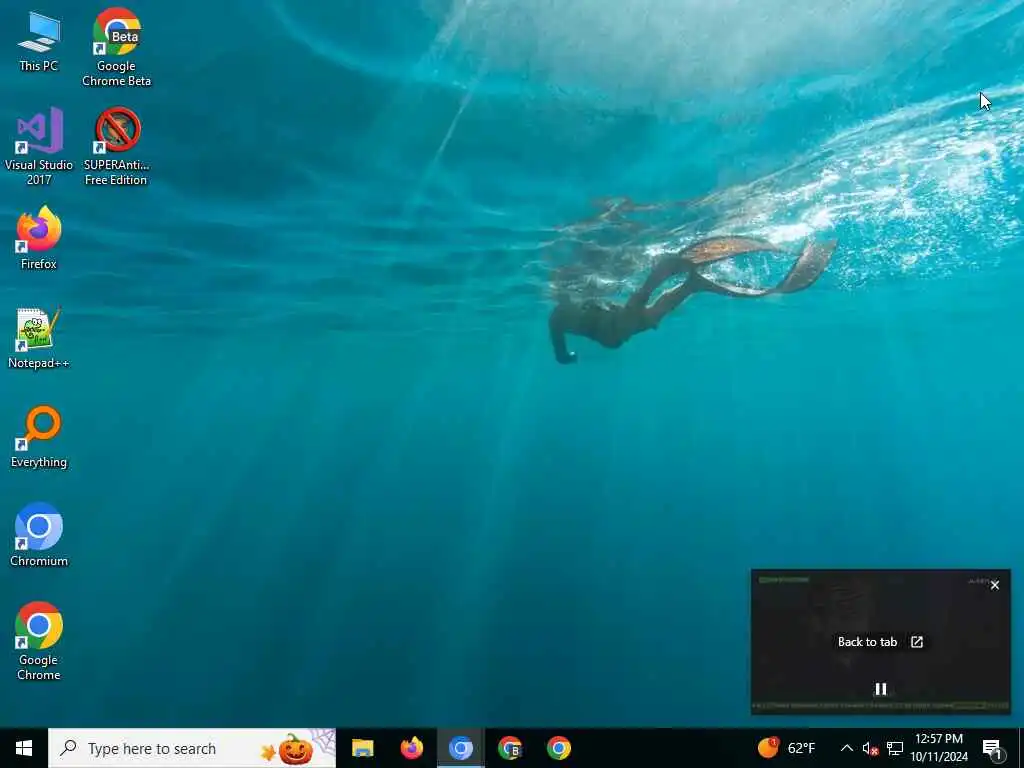Switch to the active Chromium taskbar window

coord(460,748)
